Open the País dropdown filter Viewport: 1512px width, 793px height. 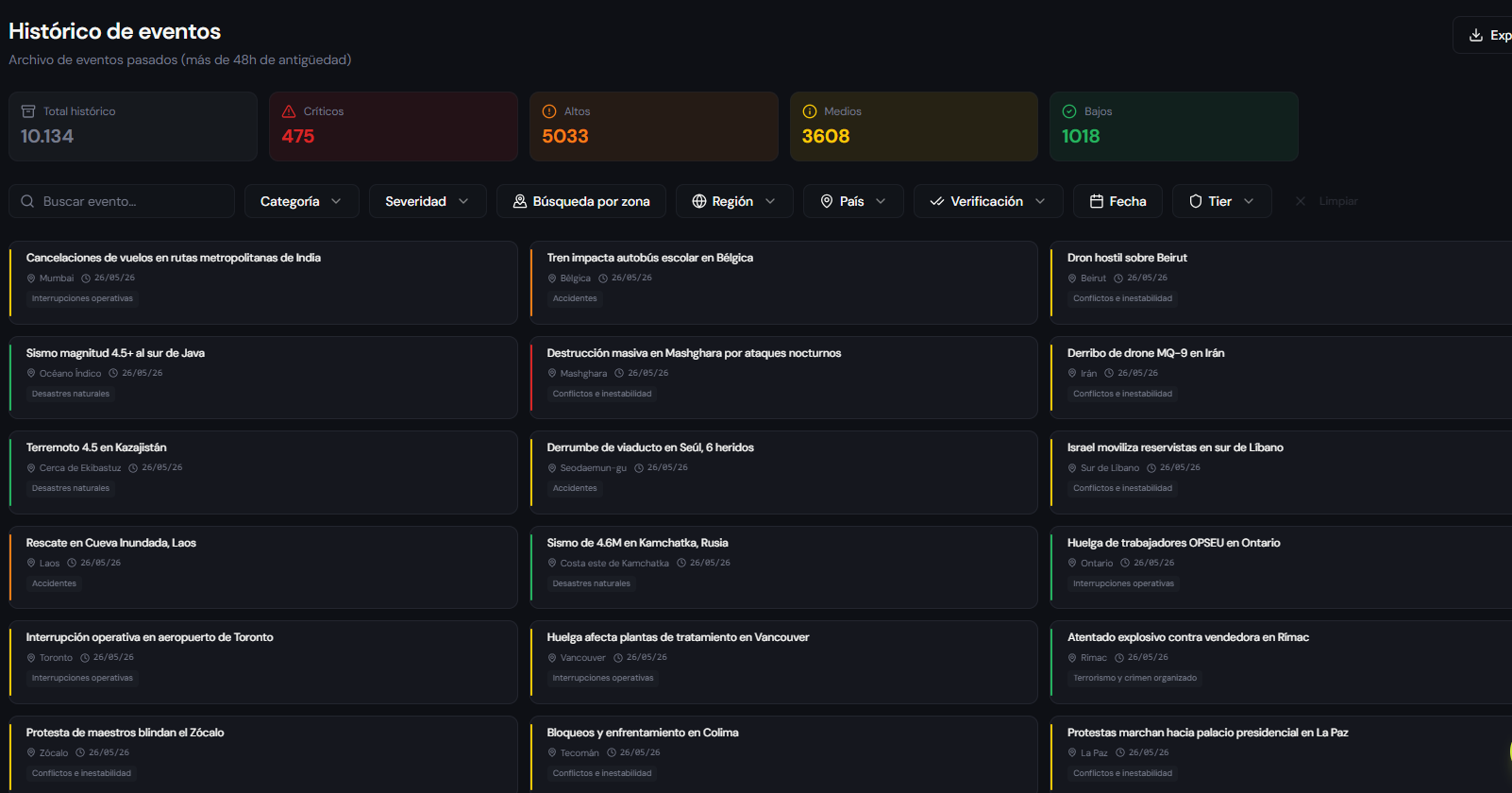853,201
